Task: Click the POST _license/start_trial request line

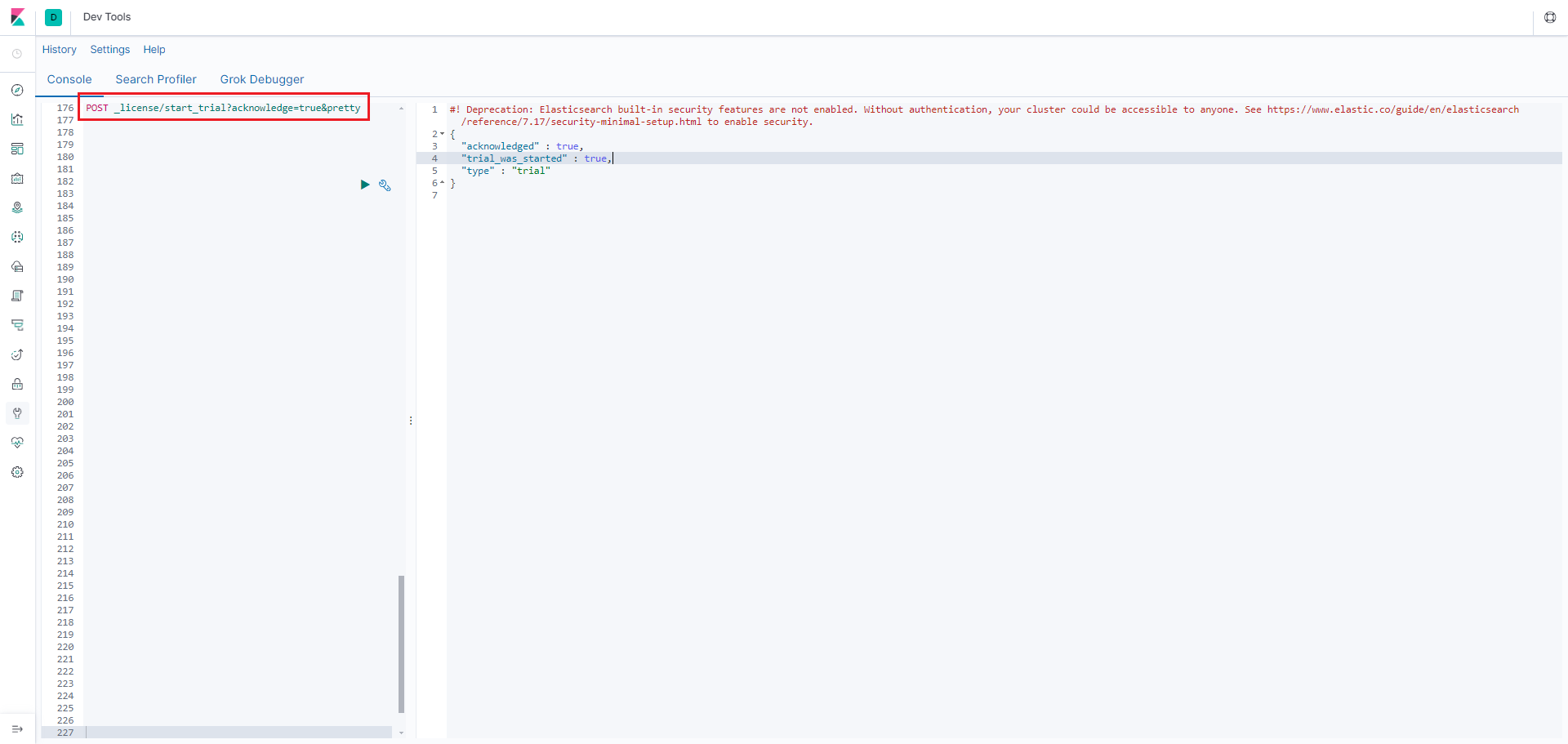Action: (223, 108)
